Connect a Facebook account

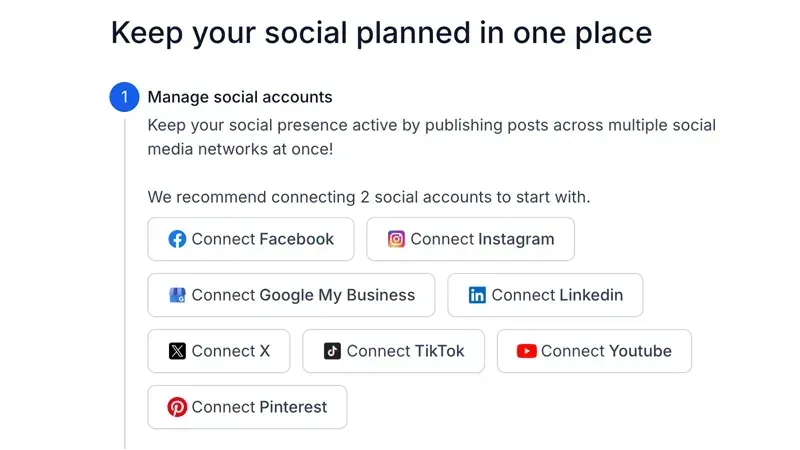coord(251,239)
